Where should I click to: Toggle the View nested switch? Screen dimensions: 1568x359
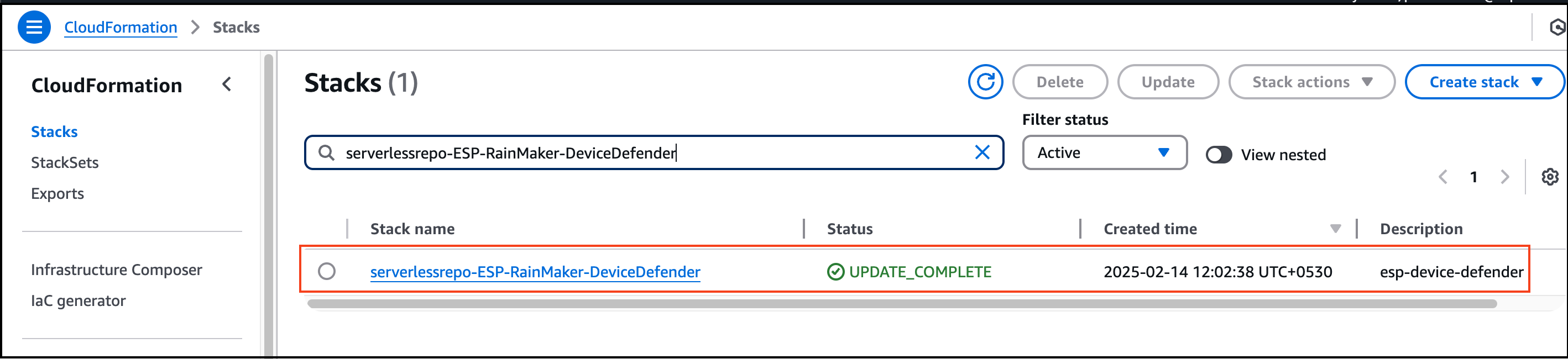pos(1219,155)
